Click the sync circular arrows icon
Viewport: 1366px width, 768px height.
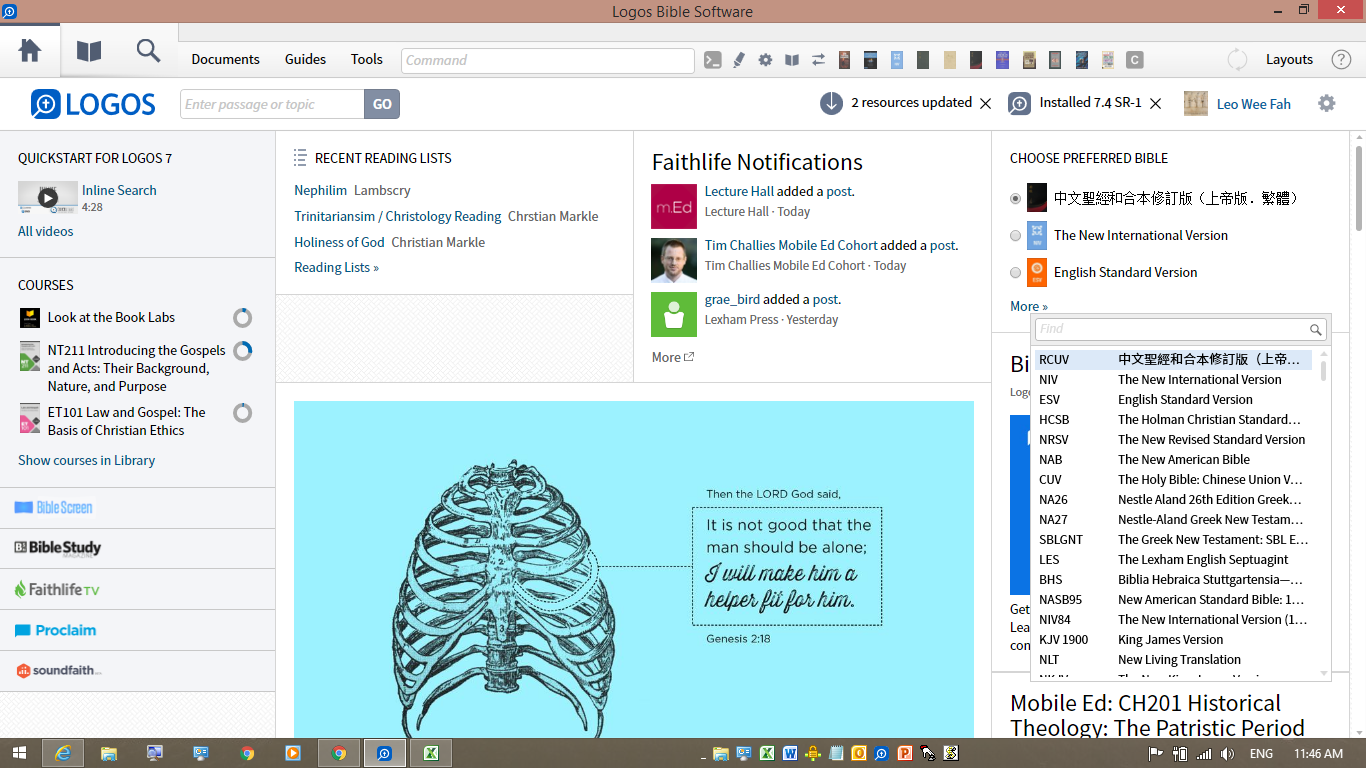[x=1237, y=59]
